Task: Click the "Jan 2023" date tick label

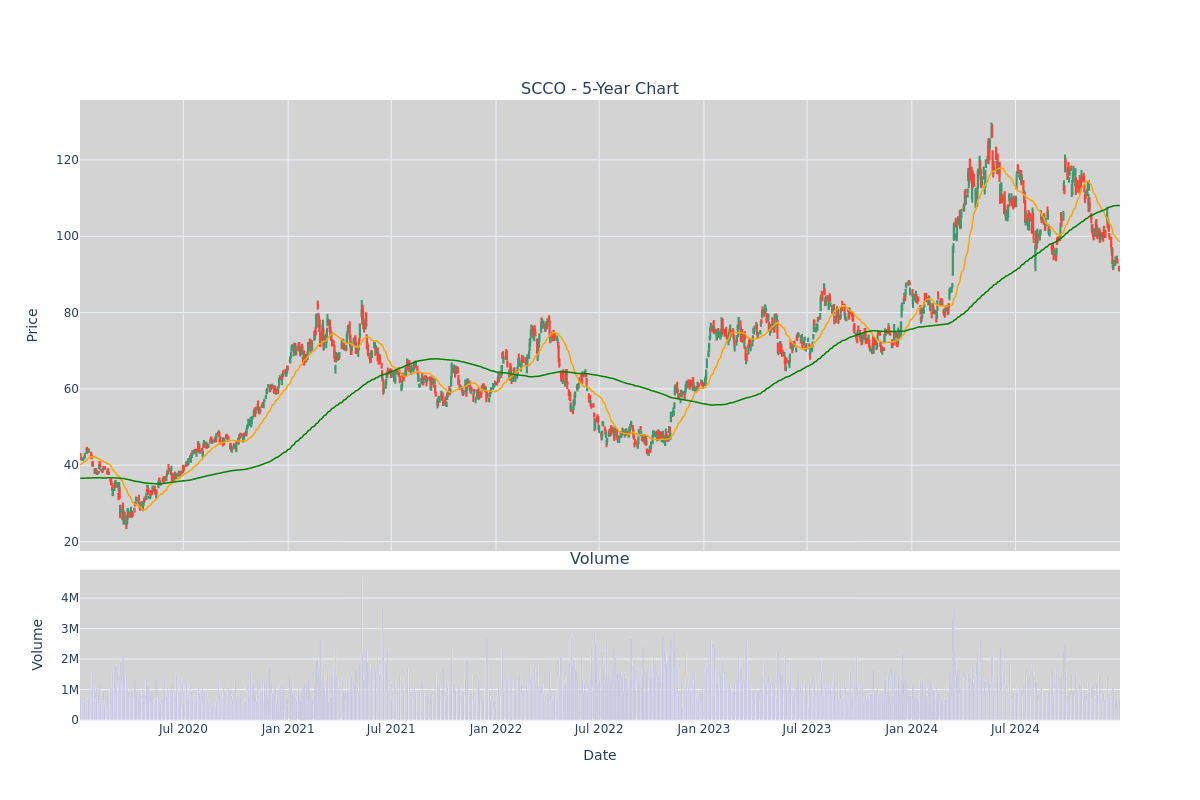Action: [x=703, y=729]
